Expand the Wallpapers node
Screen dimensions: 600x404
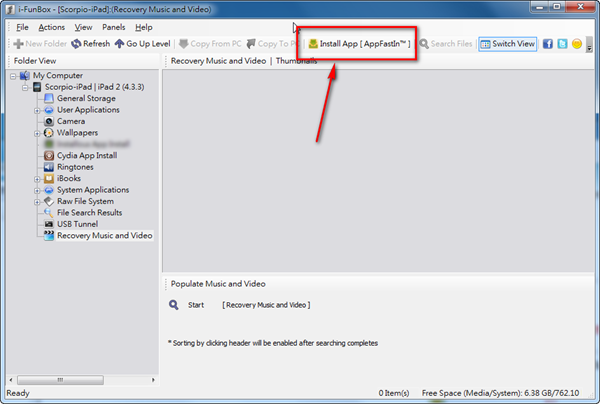37,134
